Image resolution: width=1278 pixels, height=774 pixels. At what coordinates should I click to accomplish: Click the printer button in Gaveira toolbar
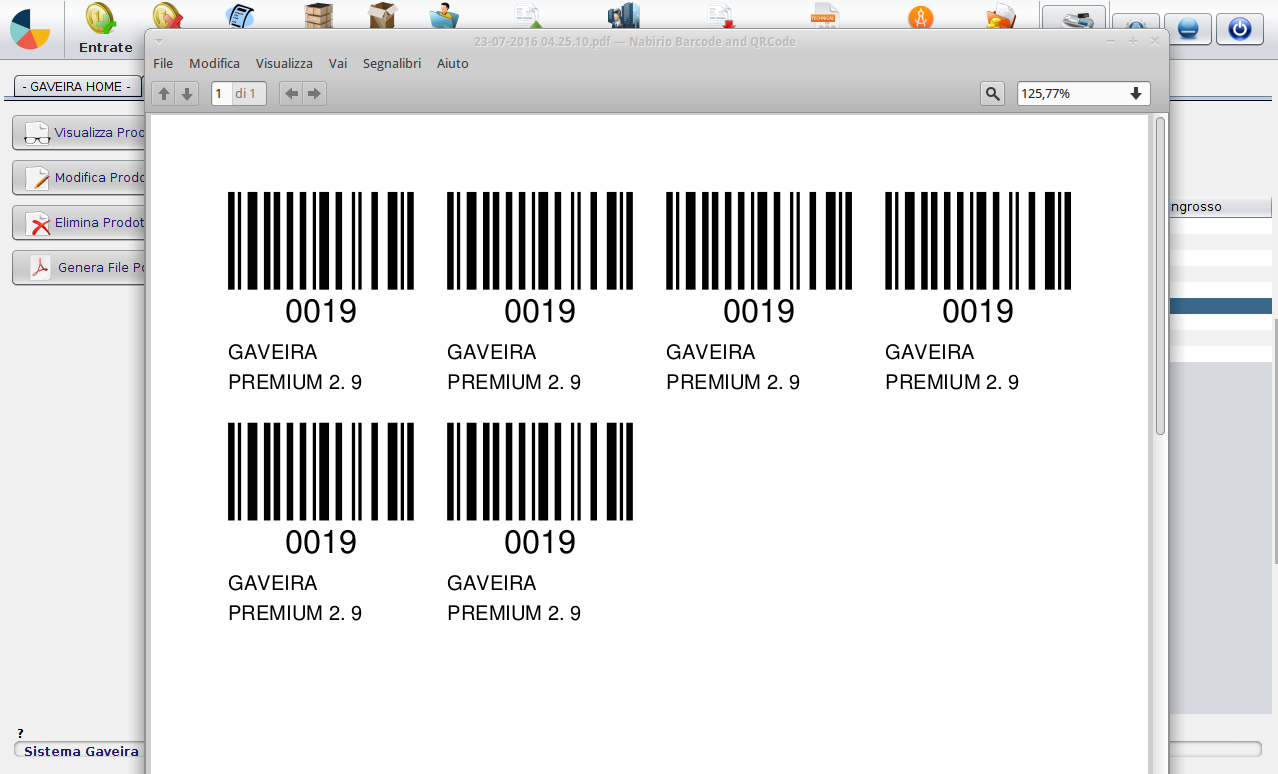(x=1074, y=19)
